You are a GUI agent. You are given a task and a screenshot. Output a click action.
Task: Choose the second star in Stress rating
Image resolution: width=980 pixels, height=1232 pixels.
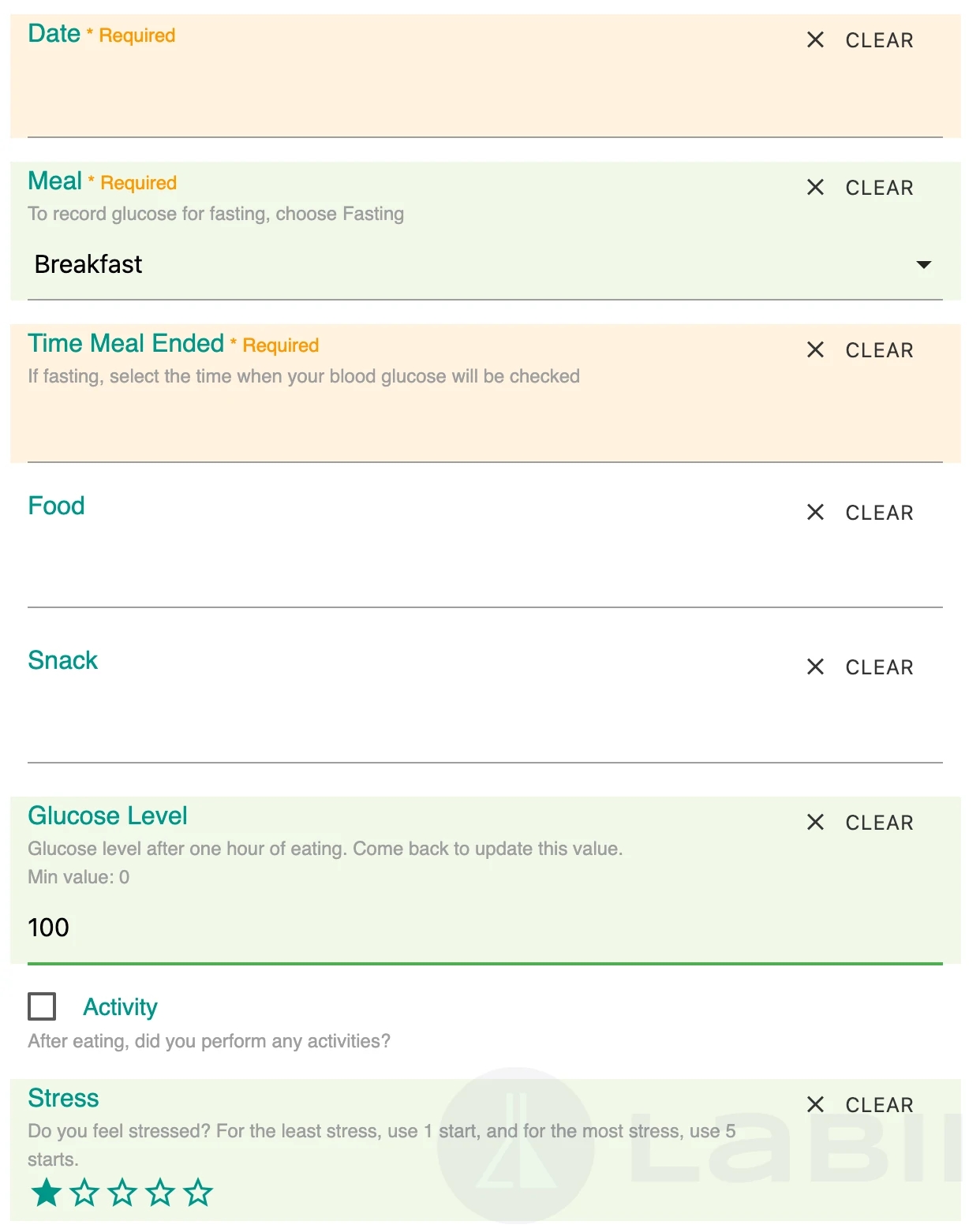[84, 1193]
